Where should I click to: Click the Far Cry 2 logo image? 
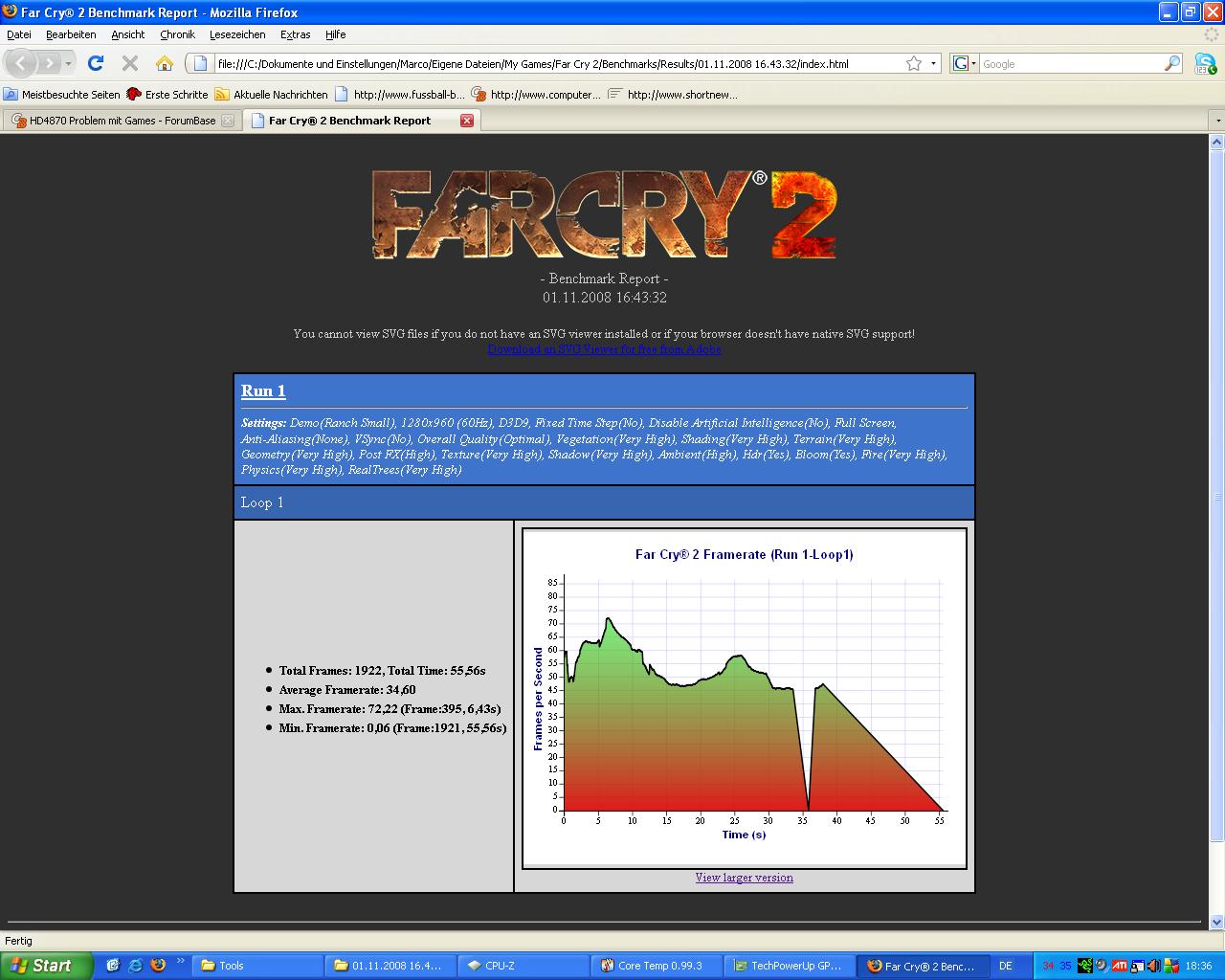coord(604,214)
